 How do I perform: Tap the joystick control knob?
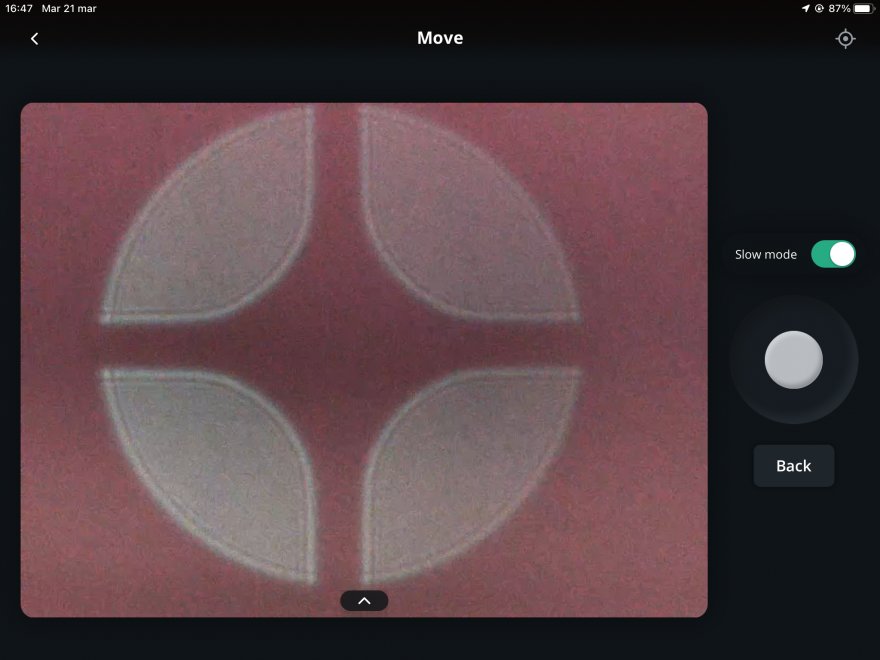pos(794,360)
